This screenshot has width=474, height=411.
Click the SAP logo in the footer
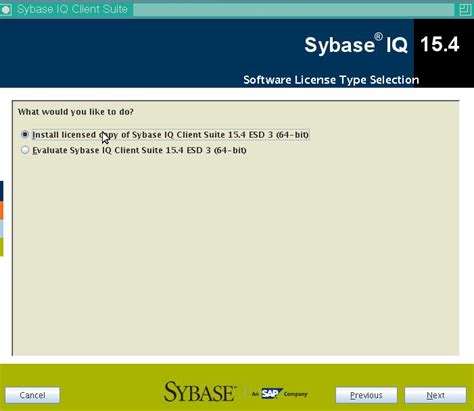coord(272,394)
